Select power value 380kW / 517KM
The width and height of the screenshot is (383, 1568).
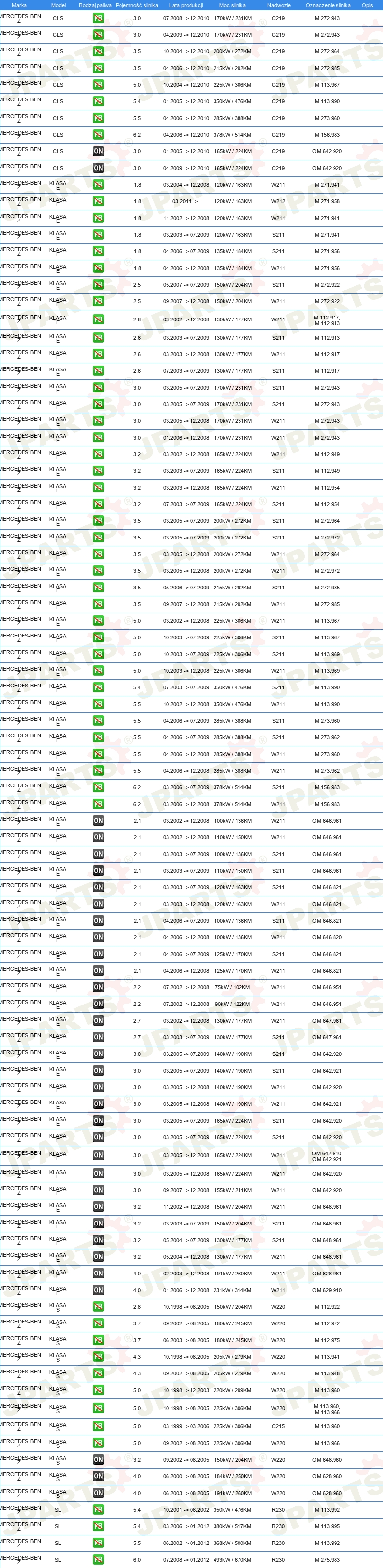(232, 1527)
